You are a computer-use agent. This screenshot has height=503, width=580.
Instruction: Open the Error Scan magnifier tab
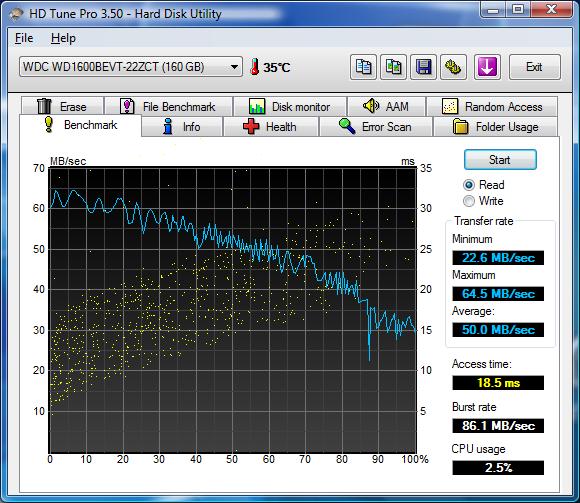pos(375,127)
